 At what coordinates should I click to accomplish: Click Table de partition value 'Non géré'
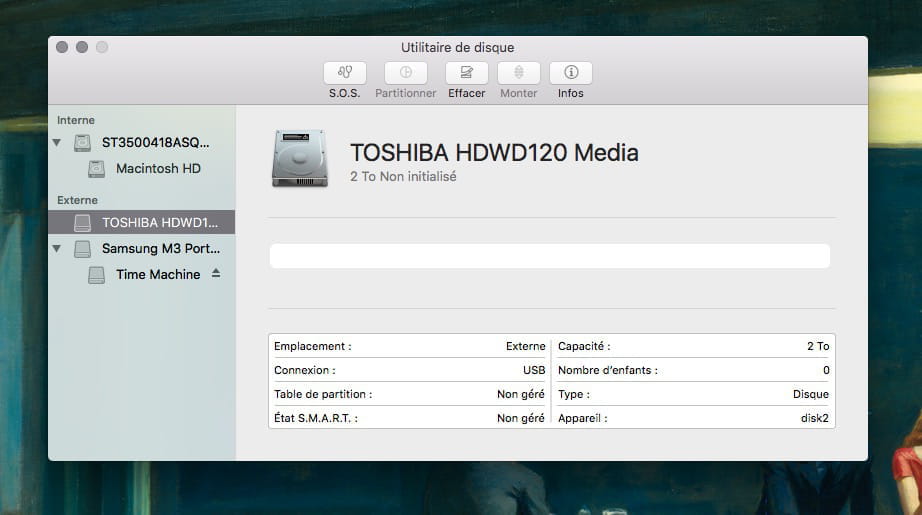(521, 394)
